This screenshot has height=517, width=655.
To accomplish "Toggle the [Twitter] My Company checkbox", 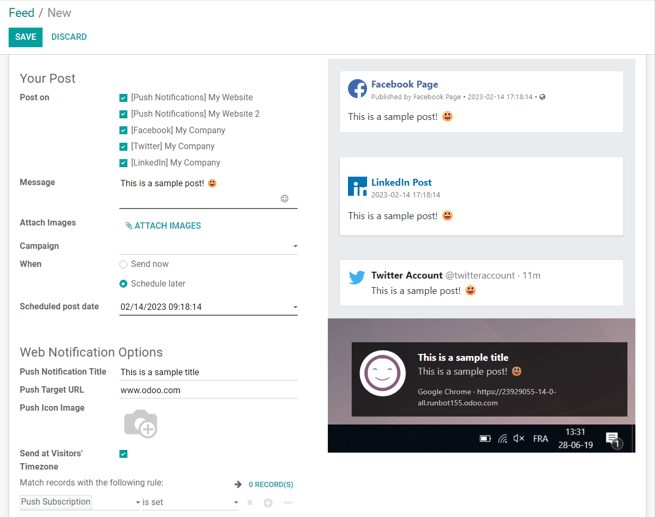I will click(123, 146).
